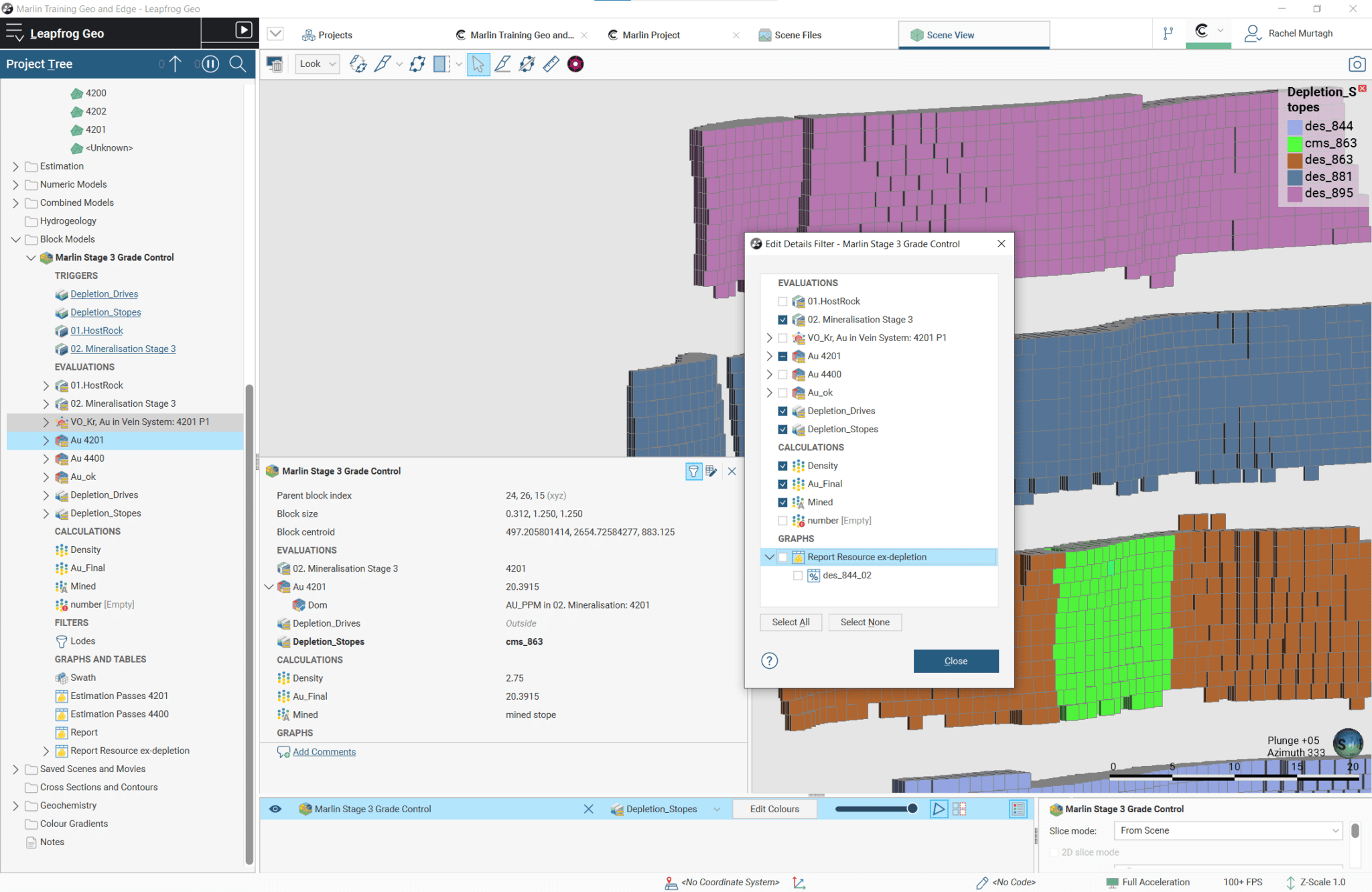Click the clear scene icon in toolbar

click(x=275, y=64)
